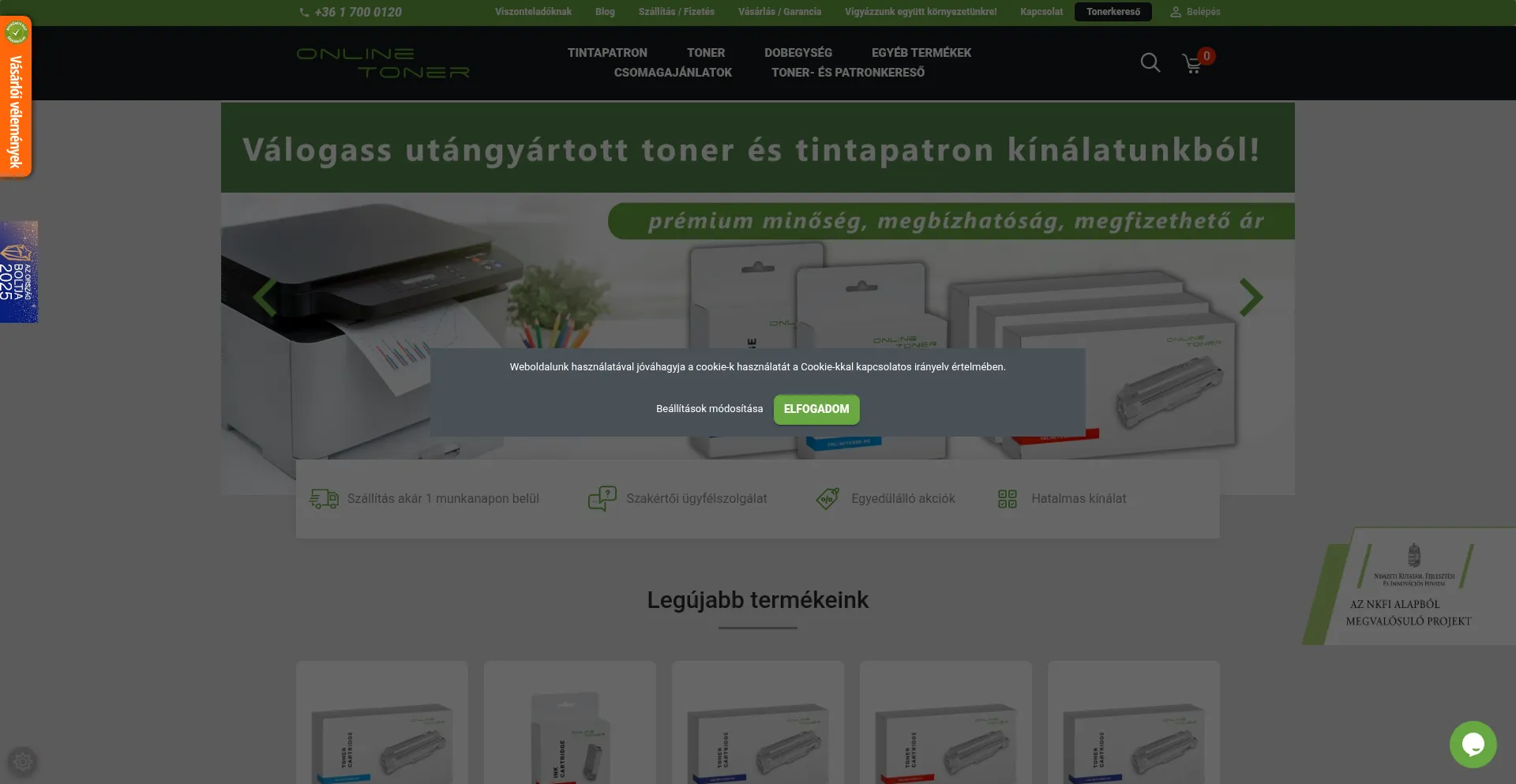Click the +36 1 700 0120 phone number
The image size is (1516, 784).
click(x=358, y=12)
